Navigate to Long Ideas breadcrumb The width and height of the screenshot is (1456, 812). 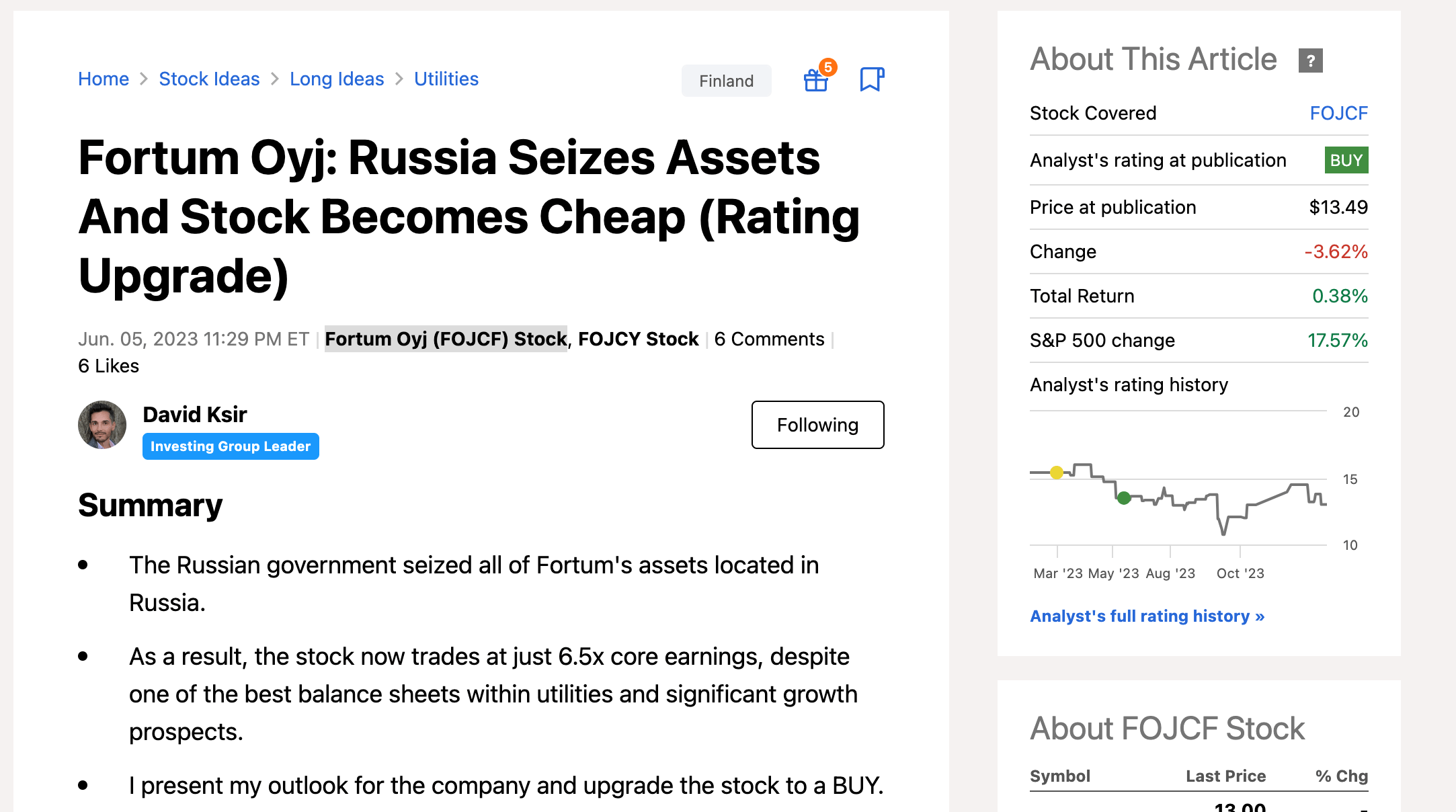337,79
